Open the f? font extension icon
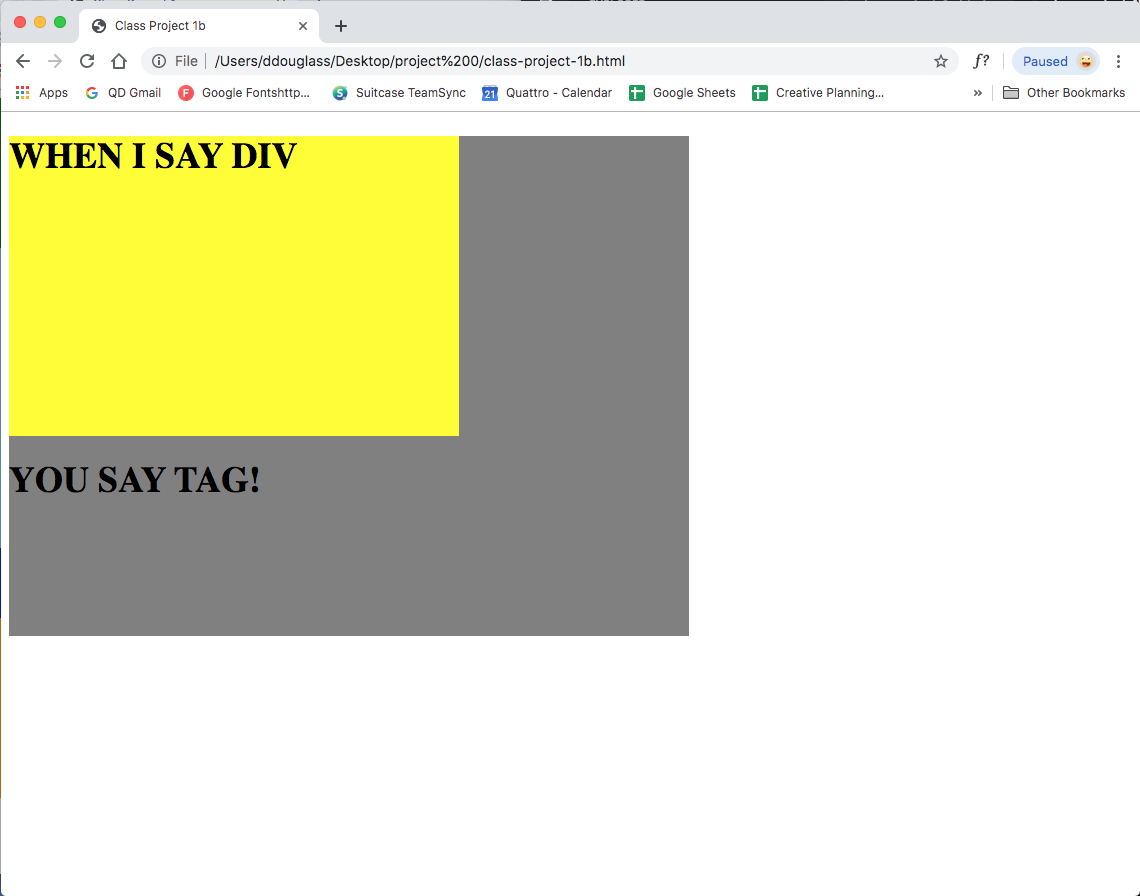This screenshot has height=896, width=1140. click(982, 61)
